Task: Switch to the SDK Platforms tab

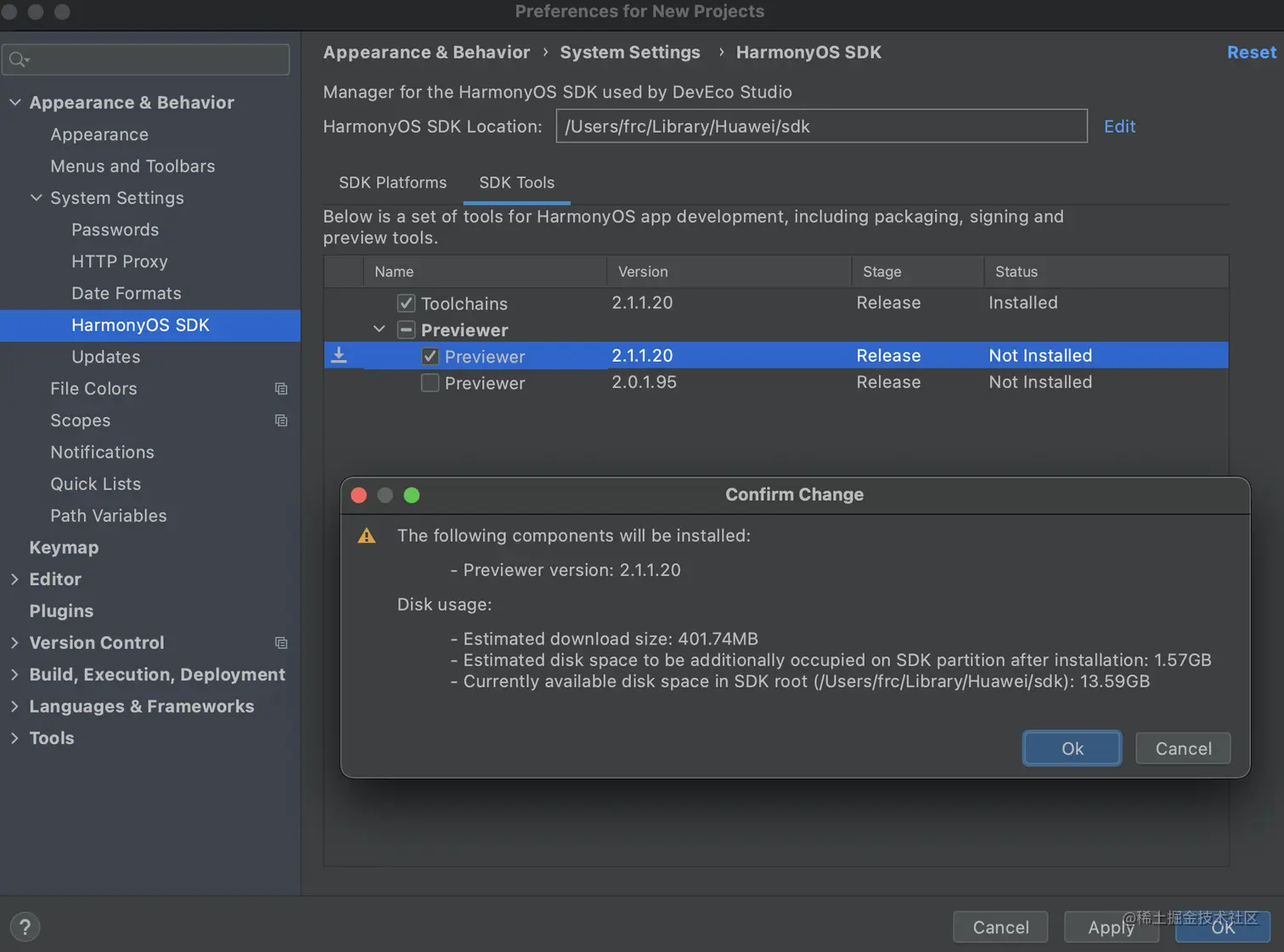Action: (392, 183)
